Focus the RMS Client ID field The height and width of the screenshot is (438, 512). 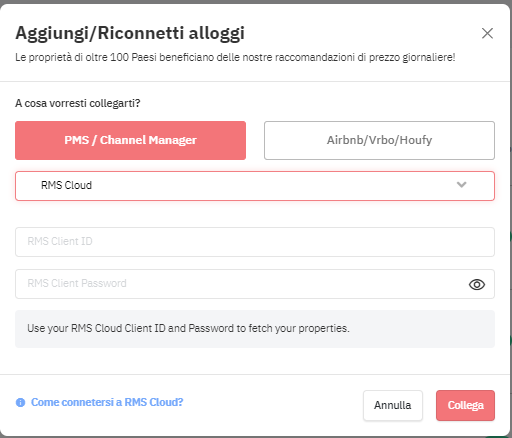click(255, 242)
